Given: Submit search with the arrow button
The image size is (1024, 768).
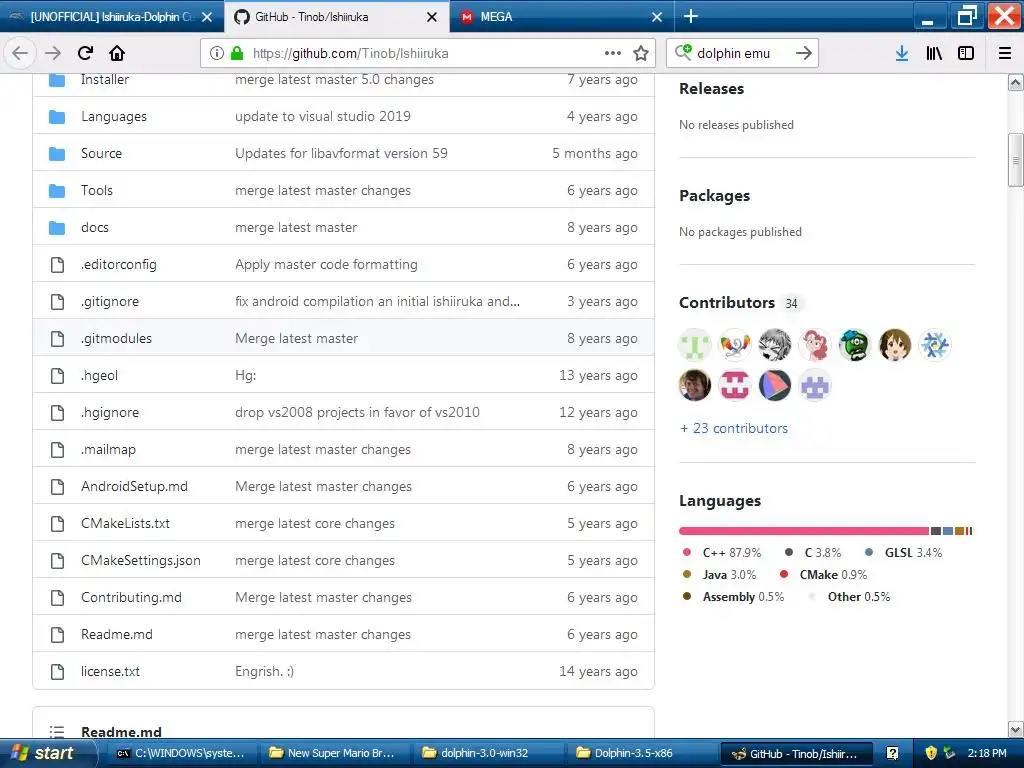Looking at the screenshot, I should coord(804,53).
